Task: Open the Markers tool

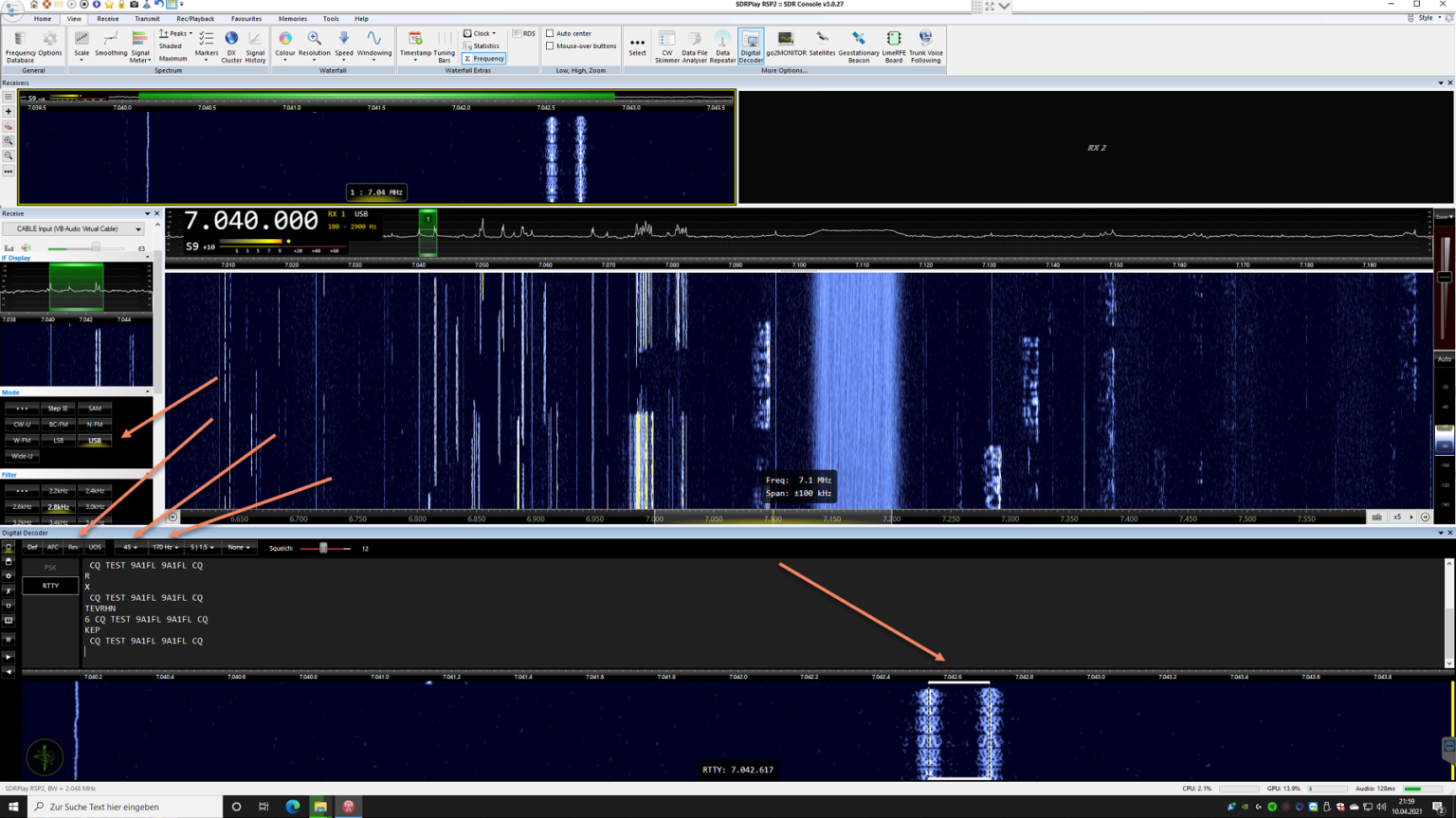Action: point(206,44)
